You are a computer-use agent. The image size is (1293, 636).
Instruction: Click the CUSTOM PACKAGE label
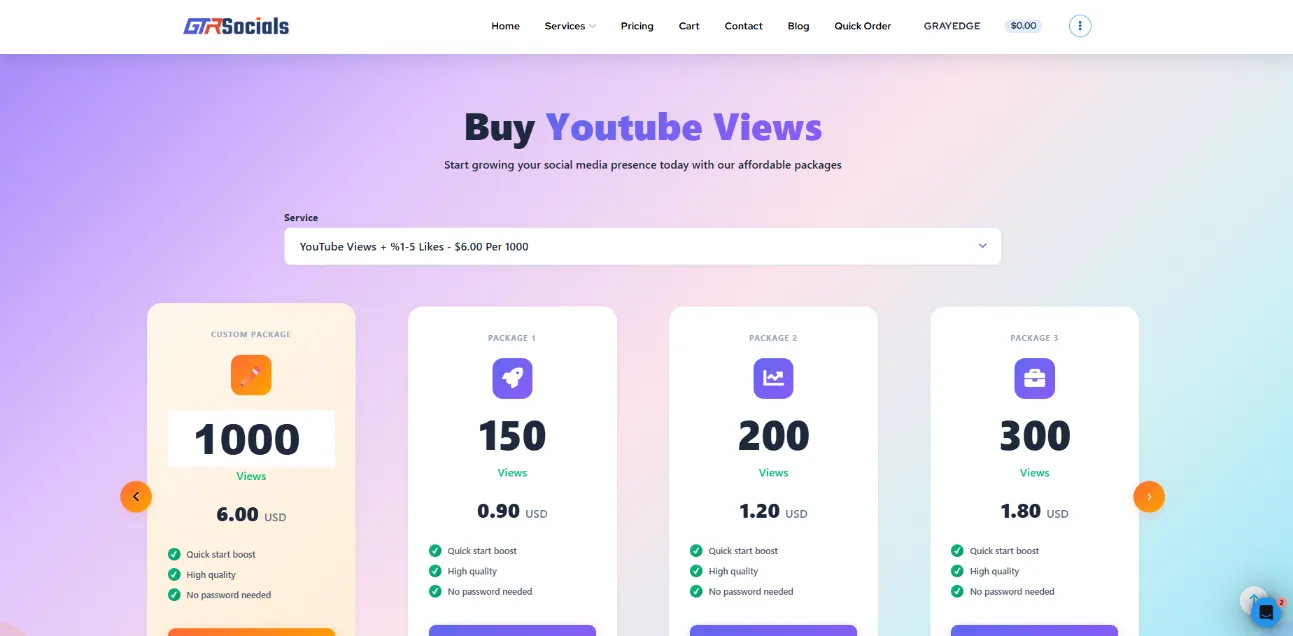251,335
